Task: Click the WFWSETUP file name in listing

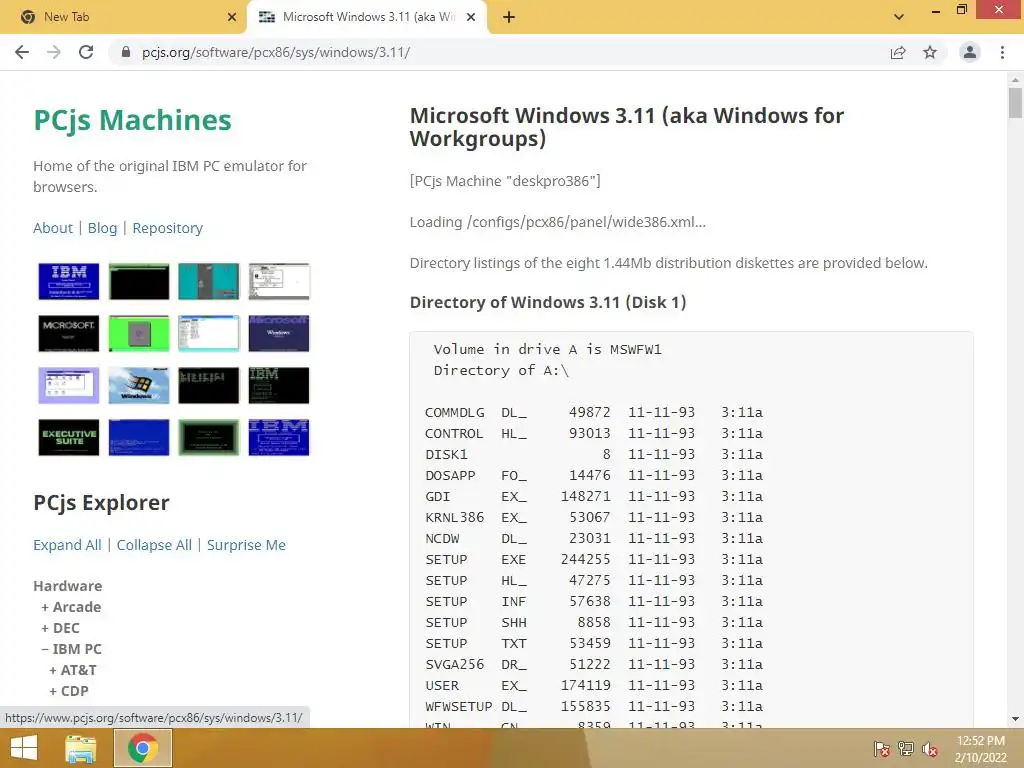Action: click(x=458, y=706)
